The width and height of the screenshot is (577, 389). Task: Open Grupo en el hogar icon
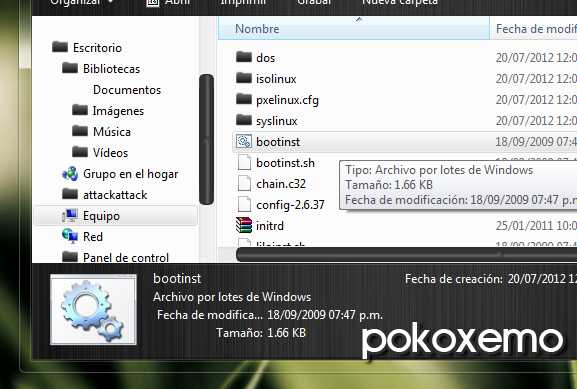(70, 174)
